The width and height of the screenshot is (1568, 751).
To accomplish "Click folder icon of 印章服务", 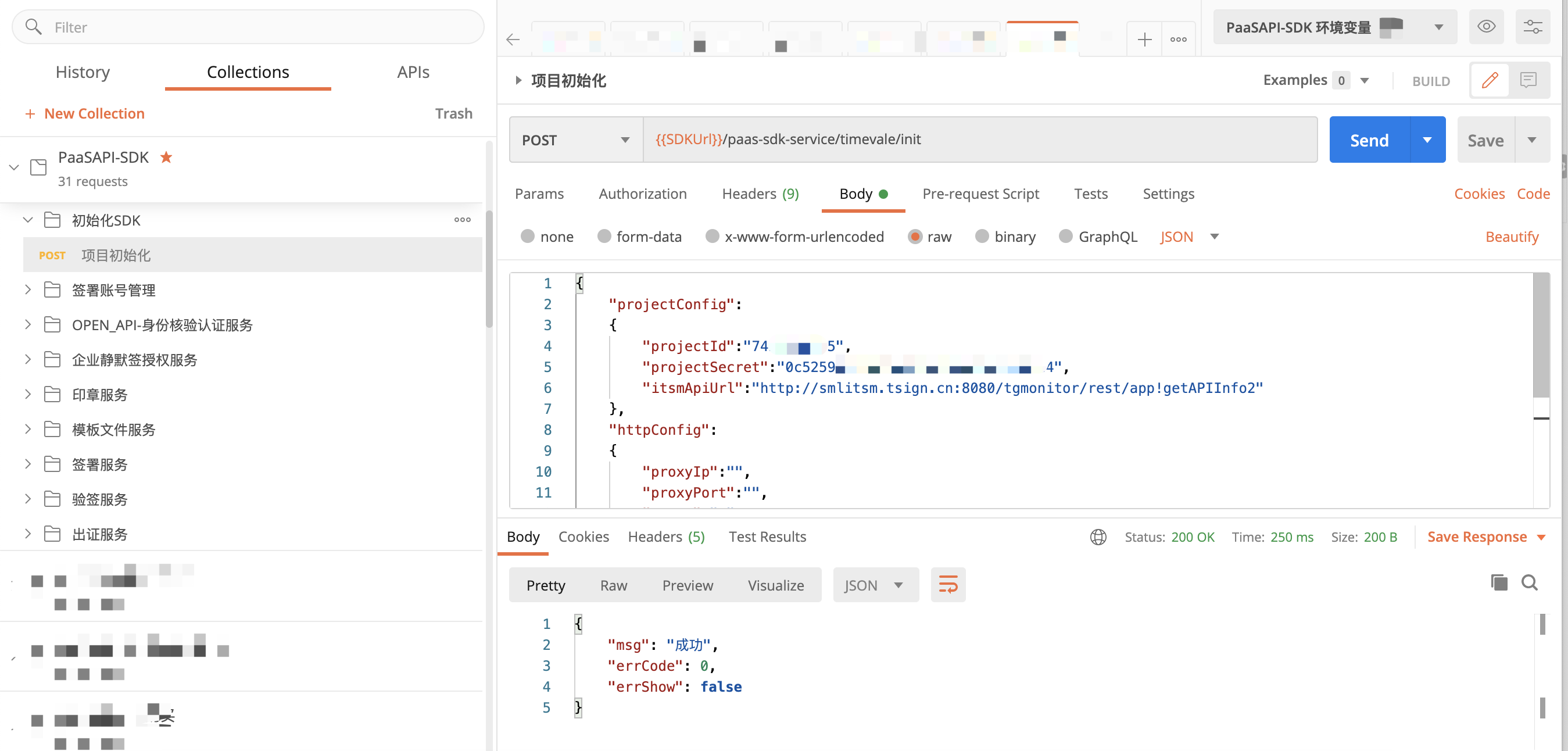I will [52, 394].
